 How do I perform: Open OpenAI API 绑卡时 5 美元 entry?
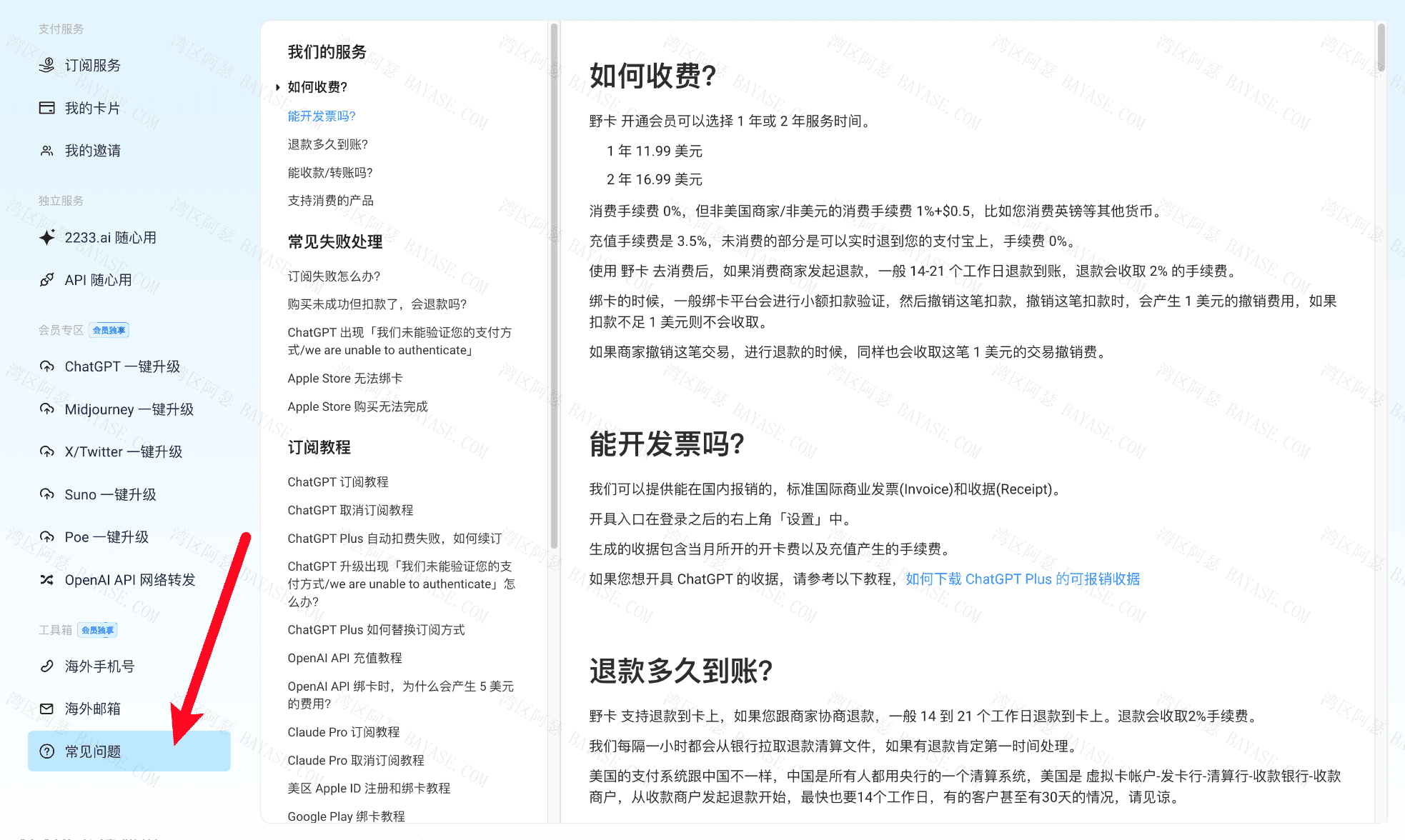click(401, 695)
